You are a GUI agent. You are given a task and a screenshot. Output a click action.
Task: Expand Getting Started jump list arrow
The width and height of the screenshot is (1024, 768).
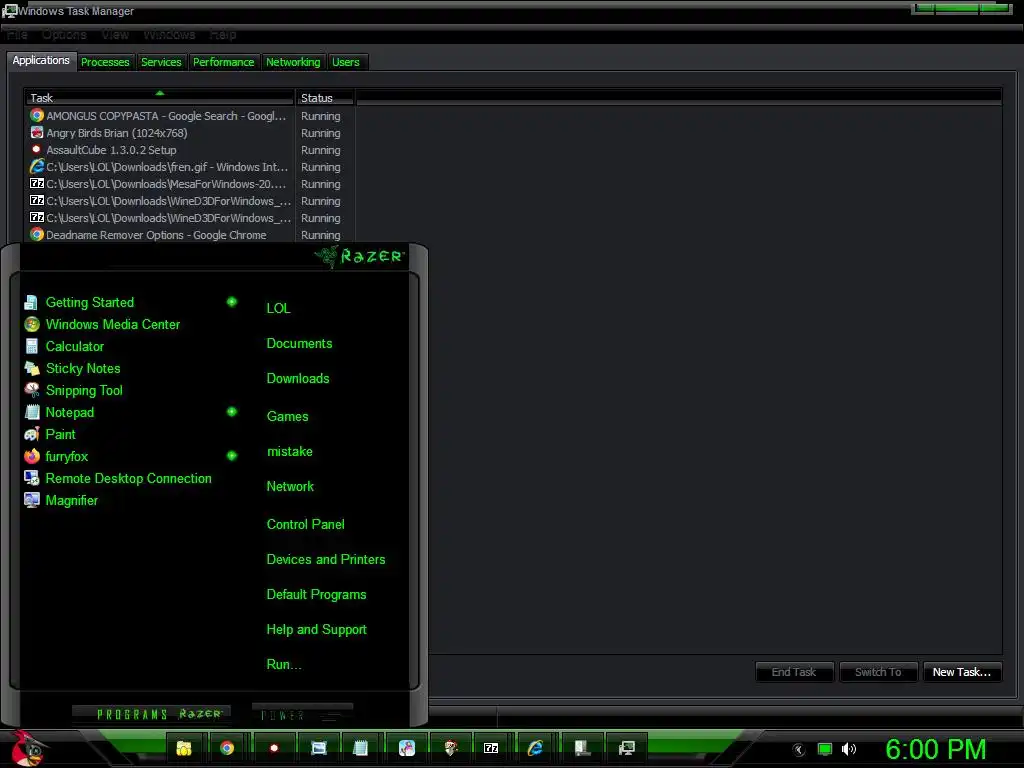point(232,302)
